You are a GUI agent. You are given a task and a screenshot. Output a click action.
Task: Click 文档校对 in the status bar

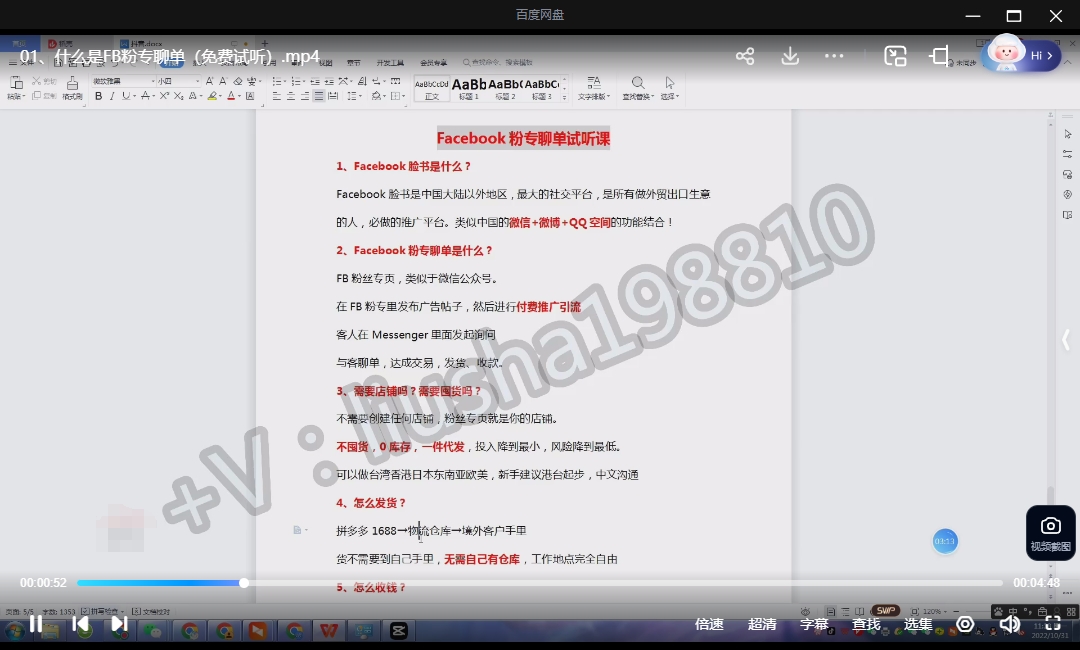(x=151, y=611)
